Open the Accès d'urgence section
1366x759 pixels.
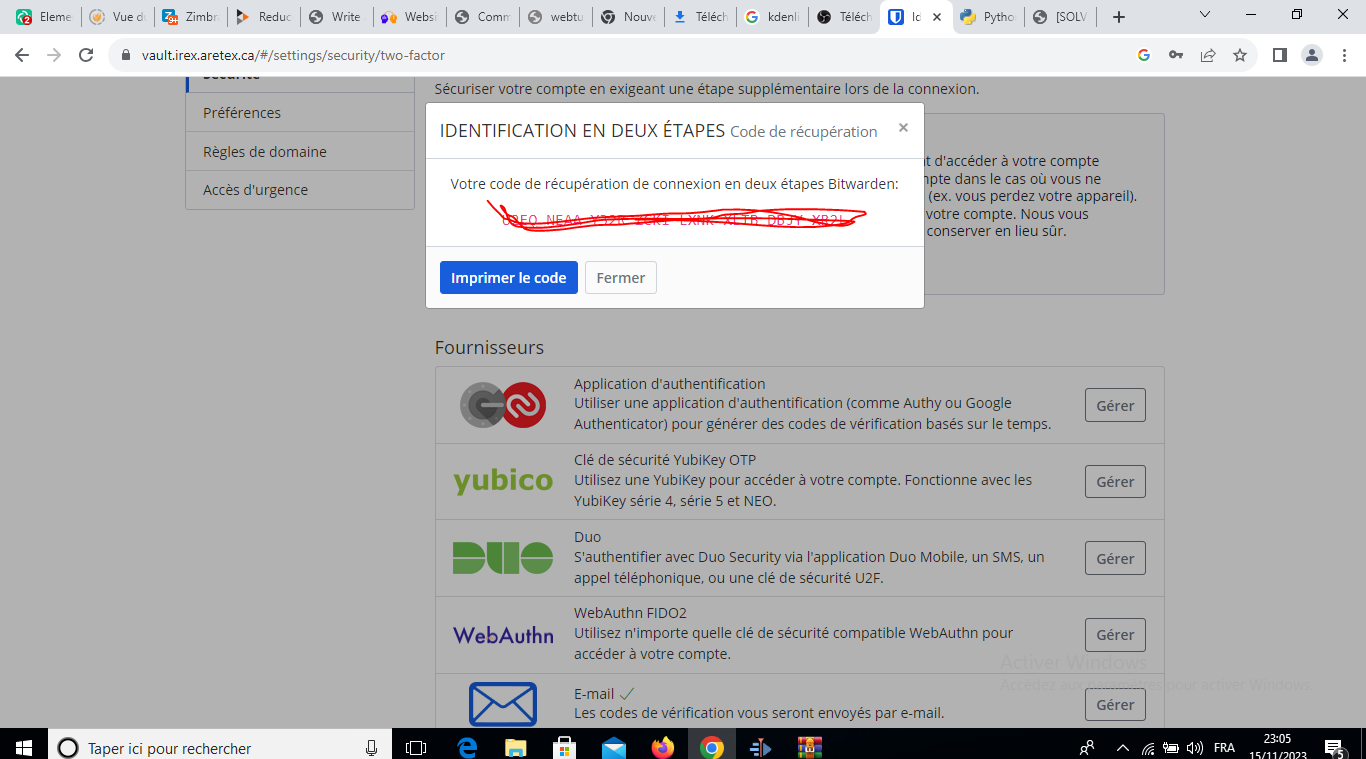tap(300, 190)
